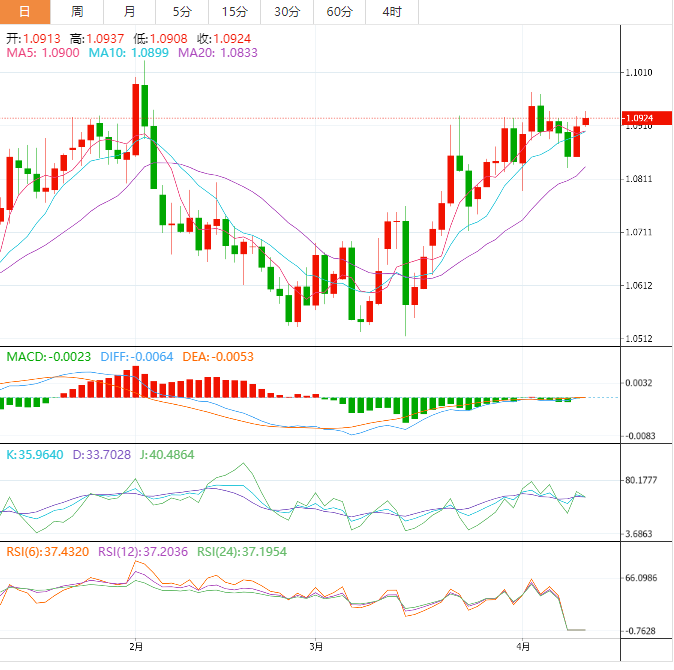This screenshot has width=674, height=670.
Task: Click the DEA:-0.0053 indicator label
Action: pos(218,357)
